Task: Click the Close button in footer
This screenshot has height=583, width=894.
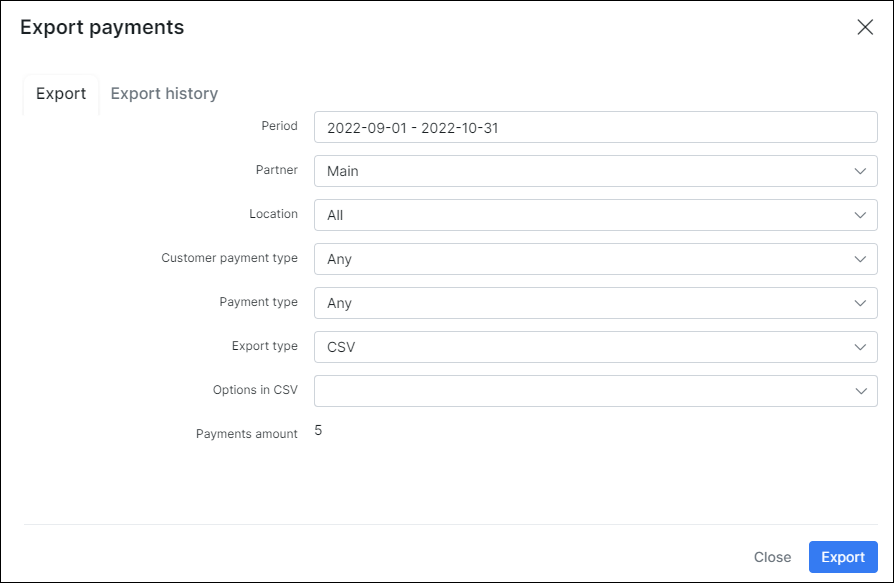Action: point(772,557)
